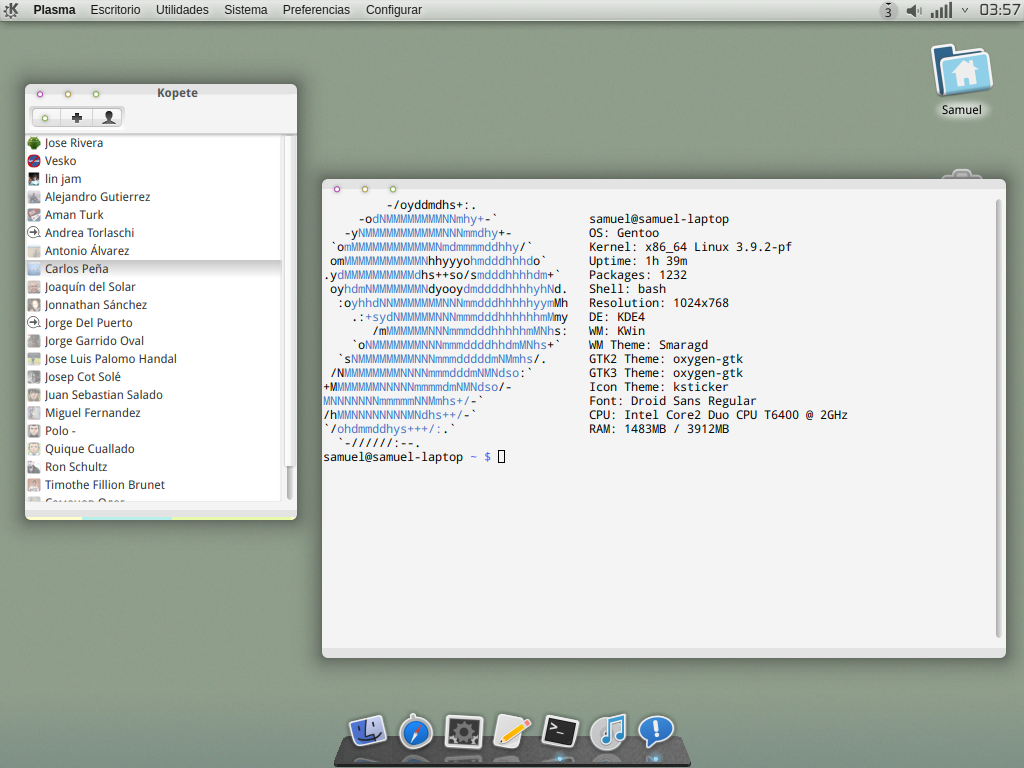Open the terminal icon in the dock
This screenshot has height=768, width=1024.
click(560, 731)
